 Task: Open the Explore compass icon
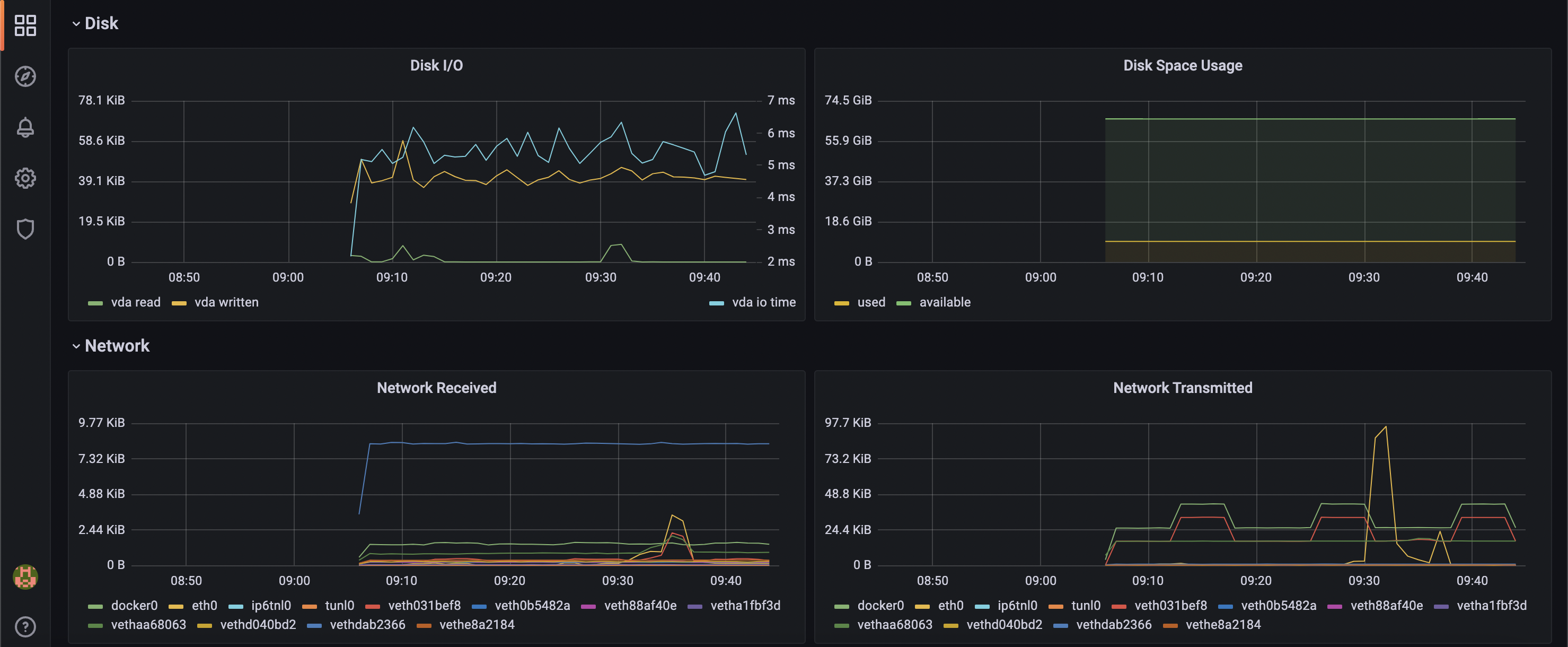25,76
